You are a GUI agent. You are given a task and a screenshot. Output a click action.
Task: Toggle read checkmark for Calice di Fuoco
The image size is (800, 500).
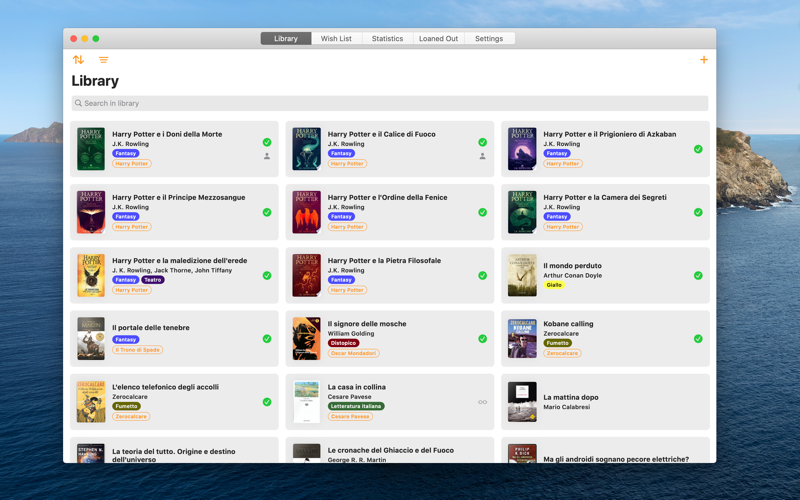pos(483,142)
